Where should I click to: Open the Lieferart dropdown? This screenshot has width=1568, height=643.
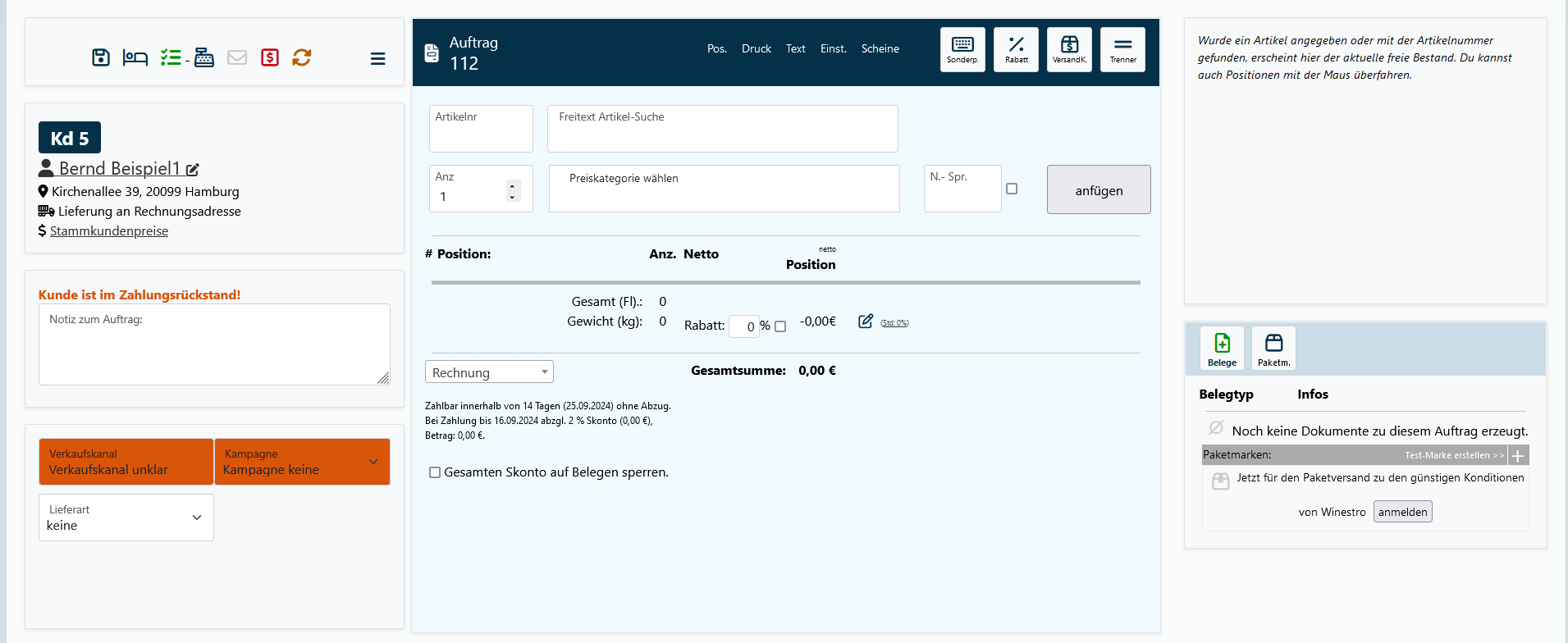[126, 518]
